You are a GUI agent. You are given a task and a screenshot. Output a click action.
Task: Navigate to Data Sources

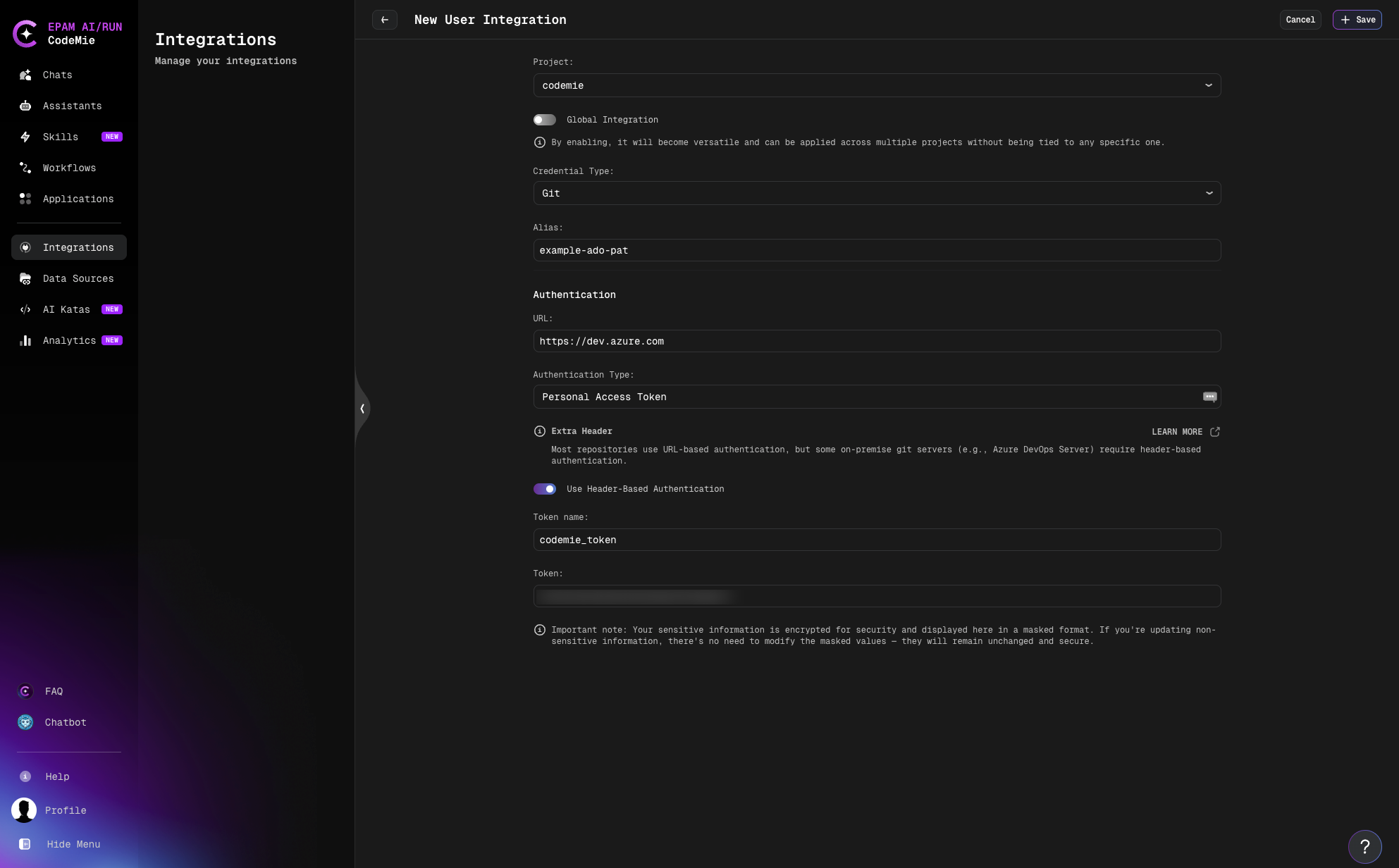coord(78,278)
